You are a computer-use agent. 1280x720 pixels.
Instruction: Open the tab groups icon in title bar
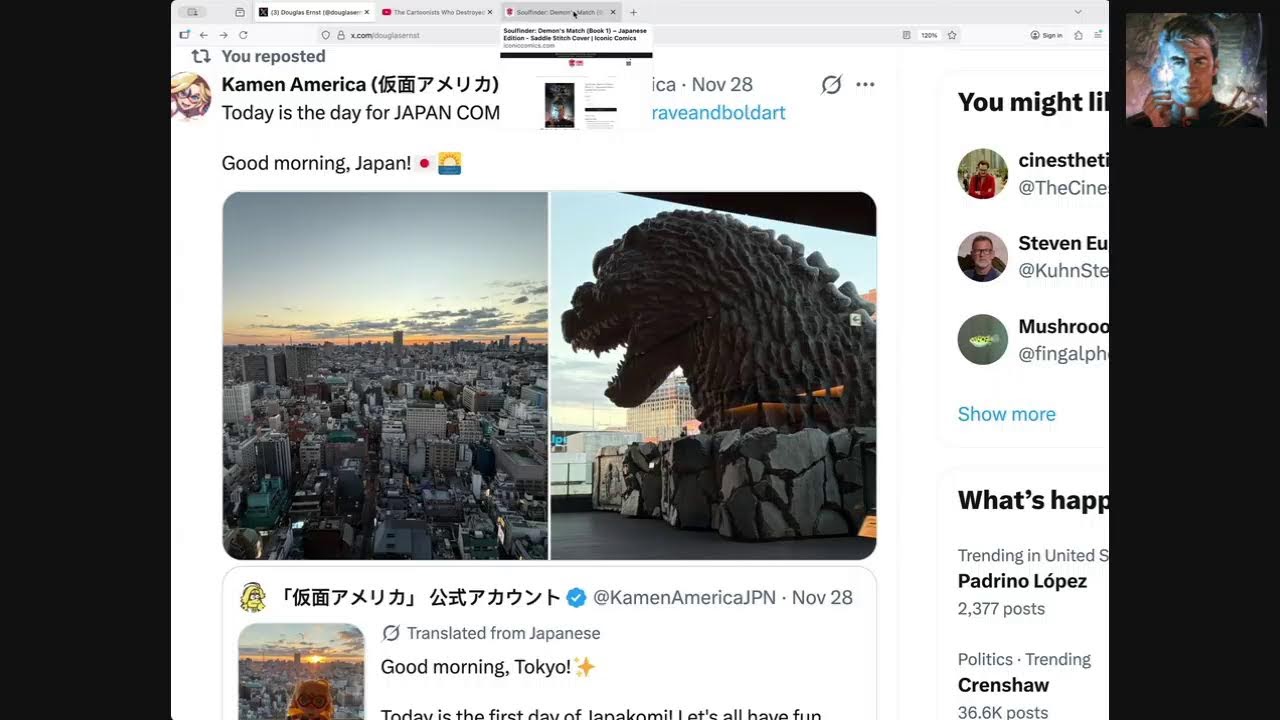pyautogui.click(x=240, y=12)
